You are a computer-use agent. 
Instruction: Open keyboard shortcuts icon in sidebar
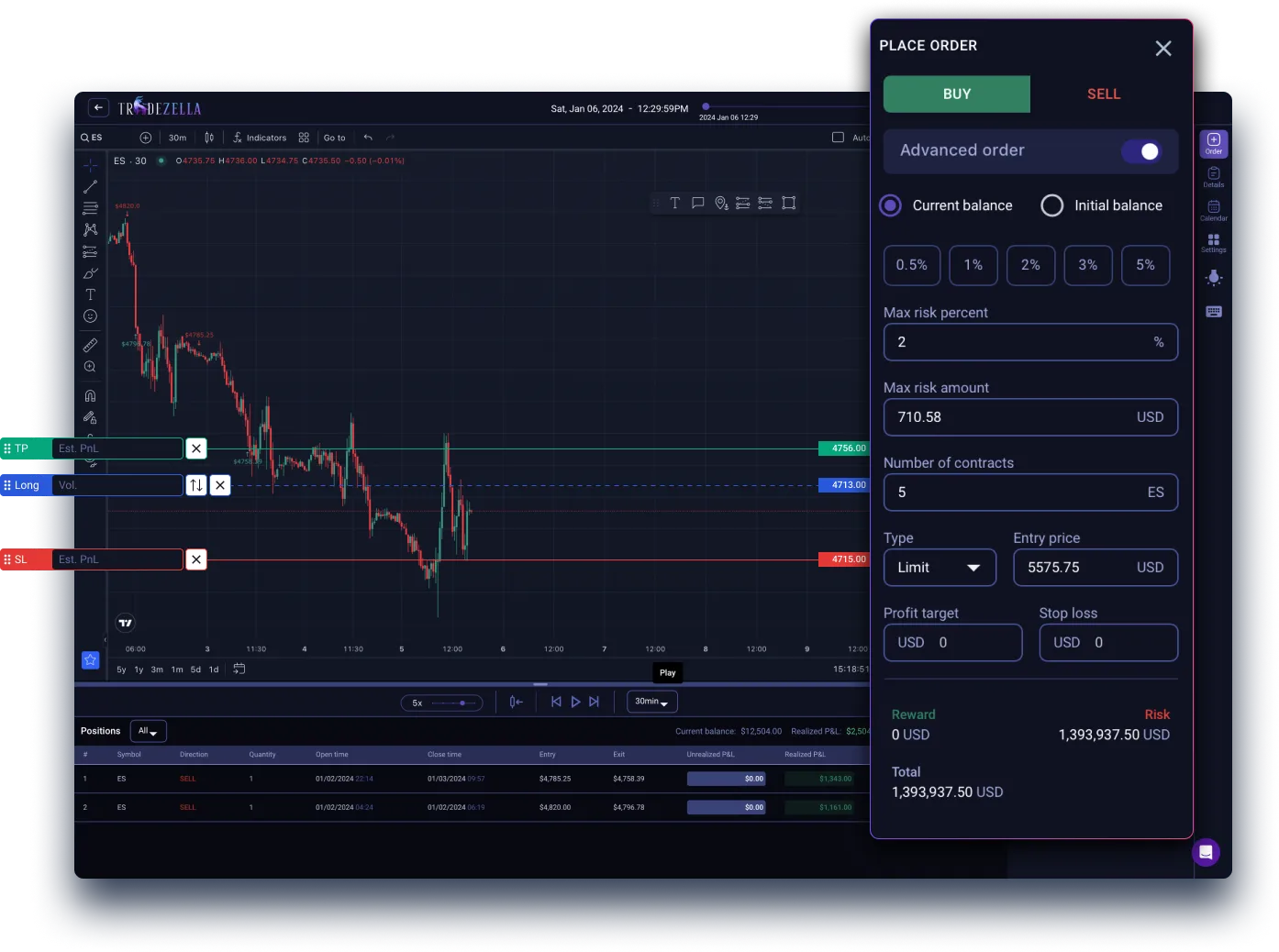1214,311
